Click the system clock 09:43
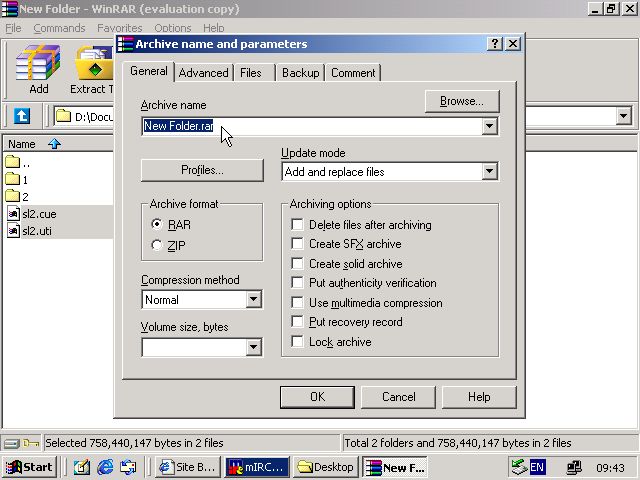This screenshot has height=480, width=640. point(610,468)
